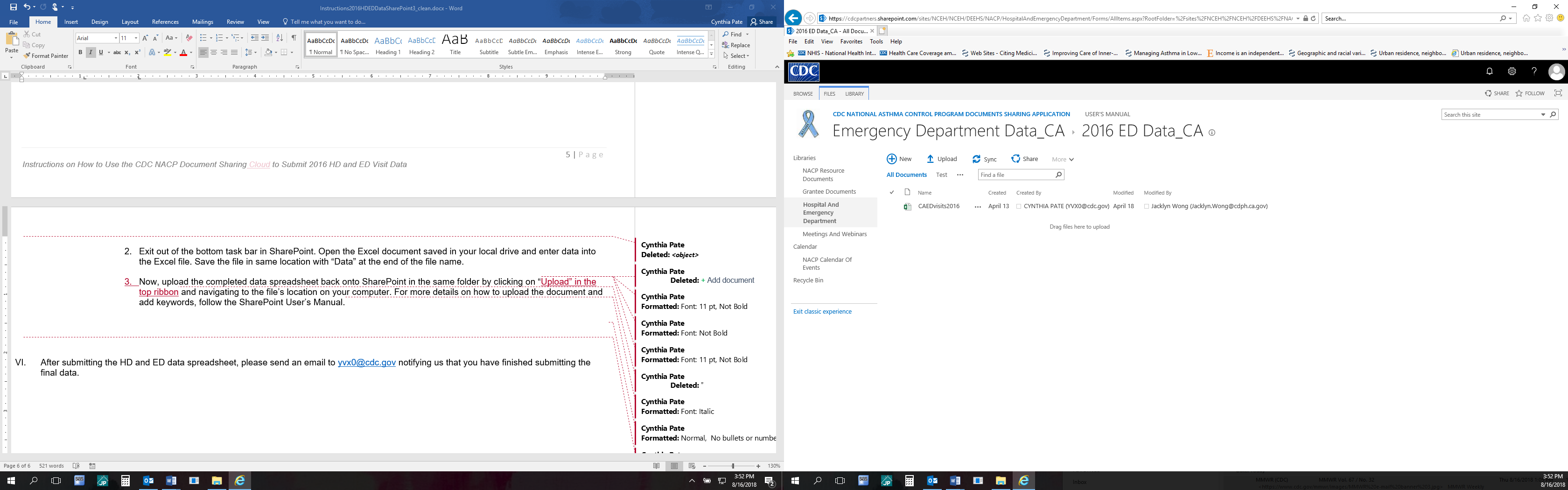Open SharePoint notifications bell
Screen dimensions: 1568x490
(1490, 71)
